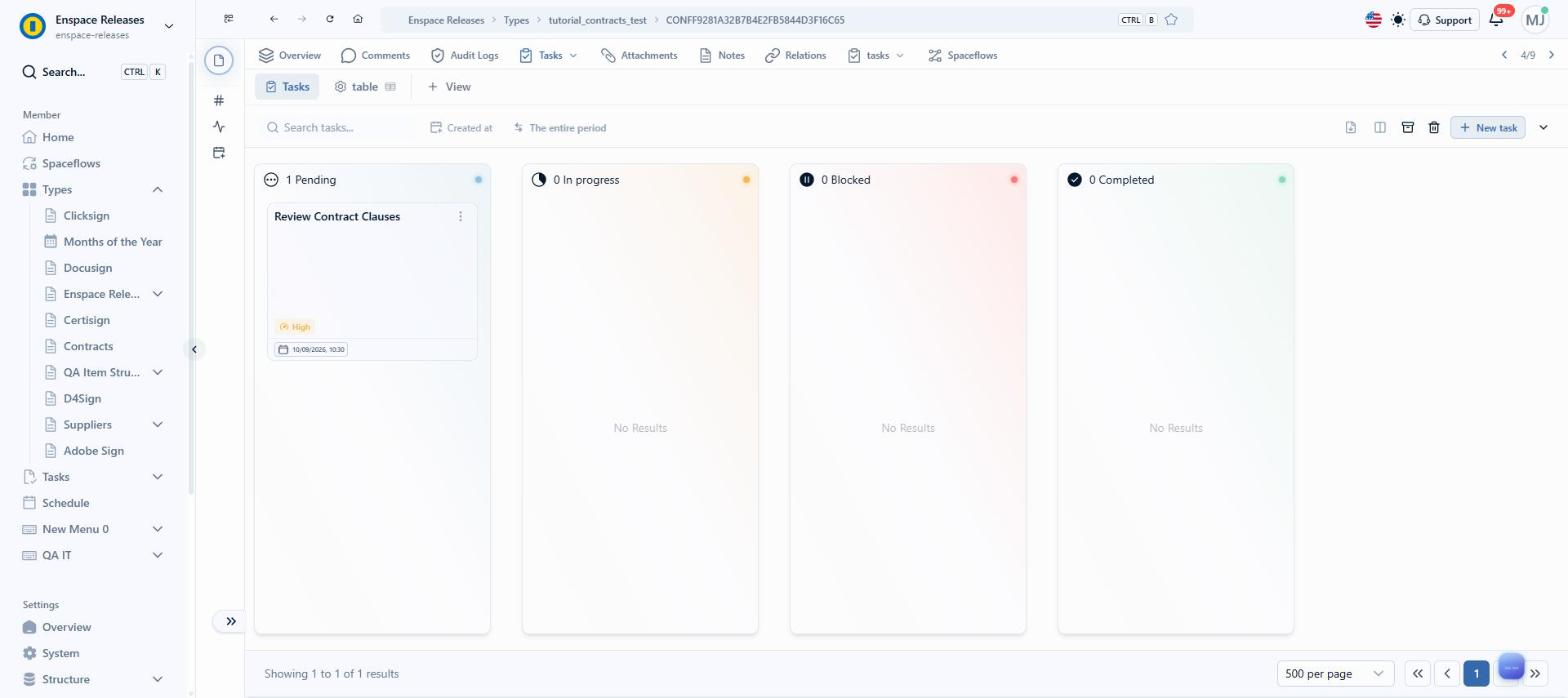Click the sidebar layout toggle icon
The height and width of the screenshot is (698, 1568).
229,19
